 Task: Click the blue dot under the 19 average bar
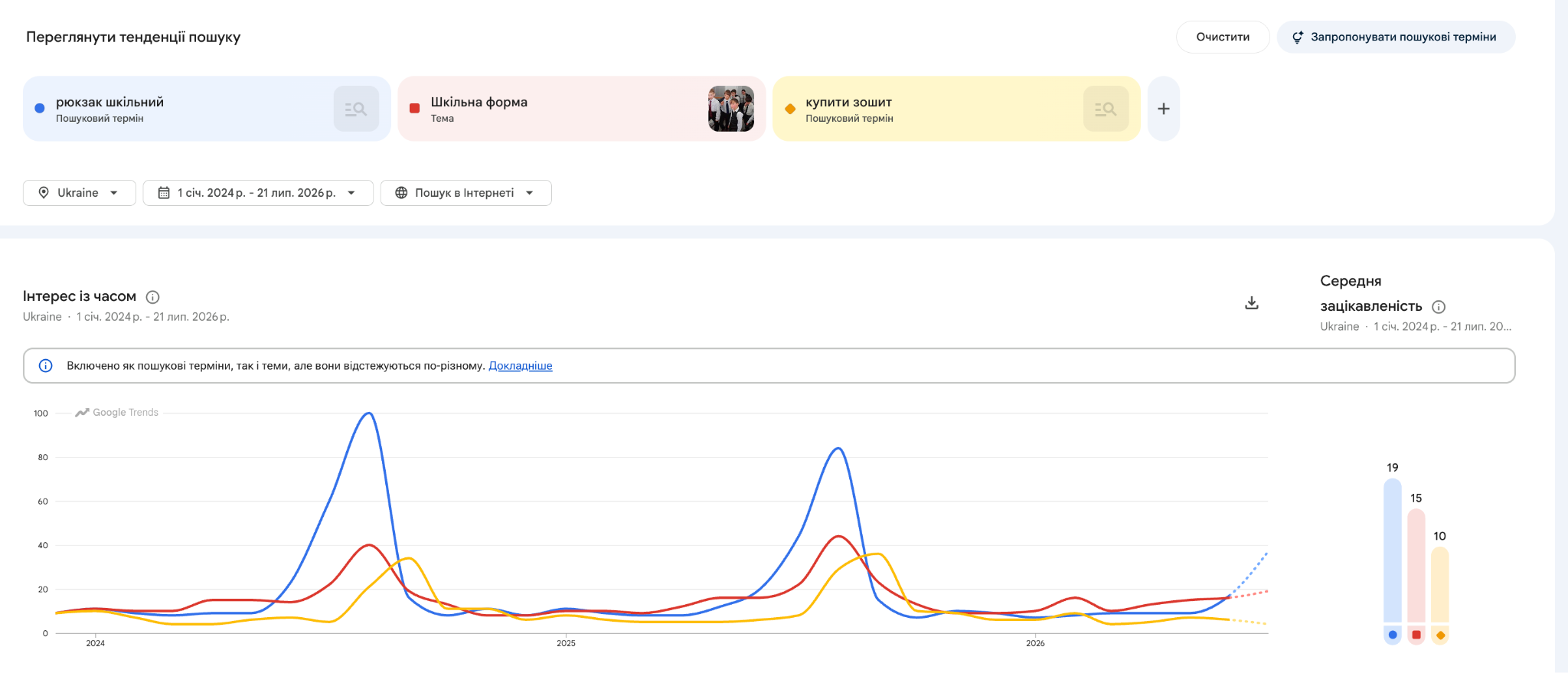click(1393, 635)
